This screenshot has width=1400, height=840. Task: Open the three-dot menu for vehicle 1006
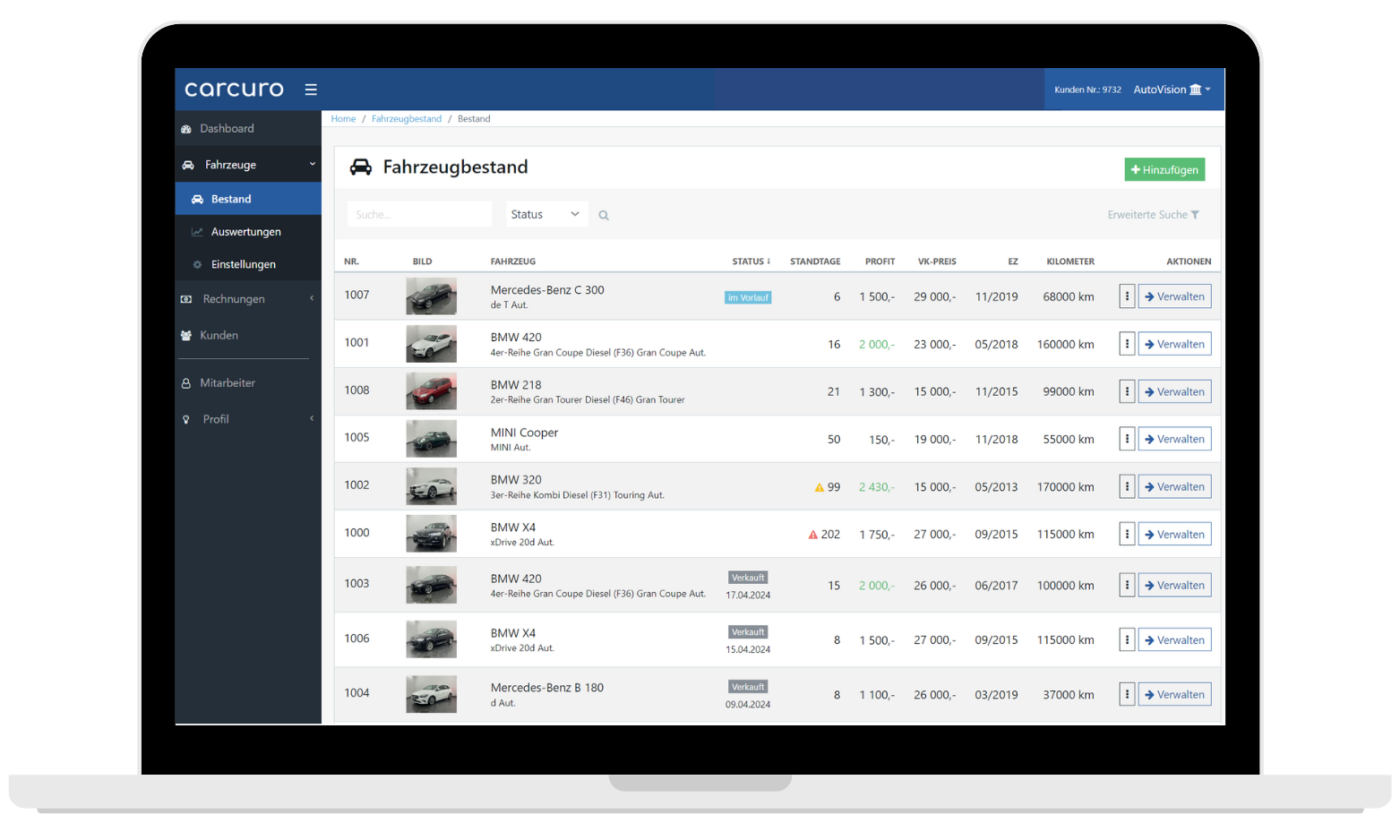point(1127,639)
